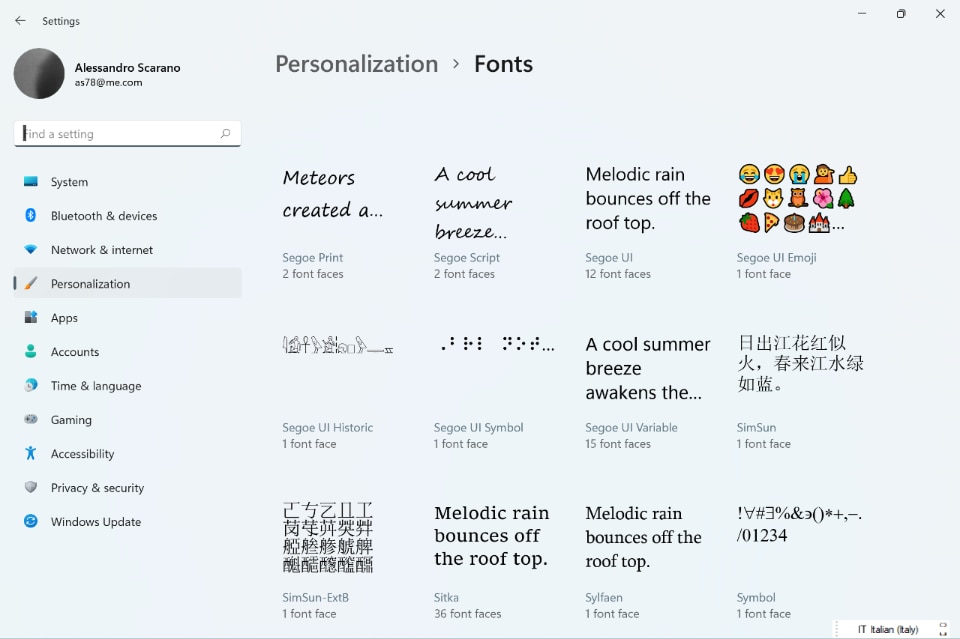Click the Apps icon in sidebar
Image resolution: width=960 pixels, height=639 pixels.
point(31,318)
